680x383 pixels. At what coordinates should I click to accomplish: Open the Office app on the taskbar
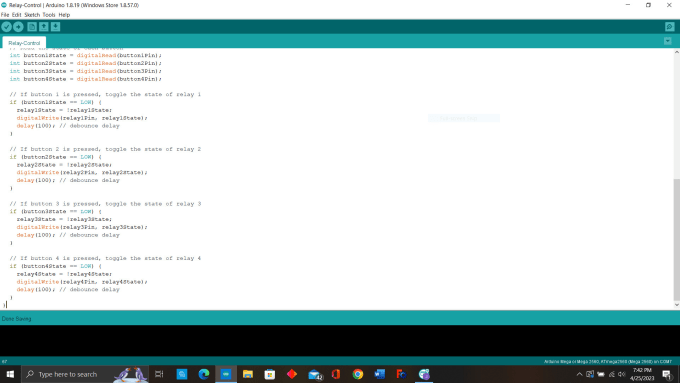click(336, 374)
